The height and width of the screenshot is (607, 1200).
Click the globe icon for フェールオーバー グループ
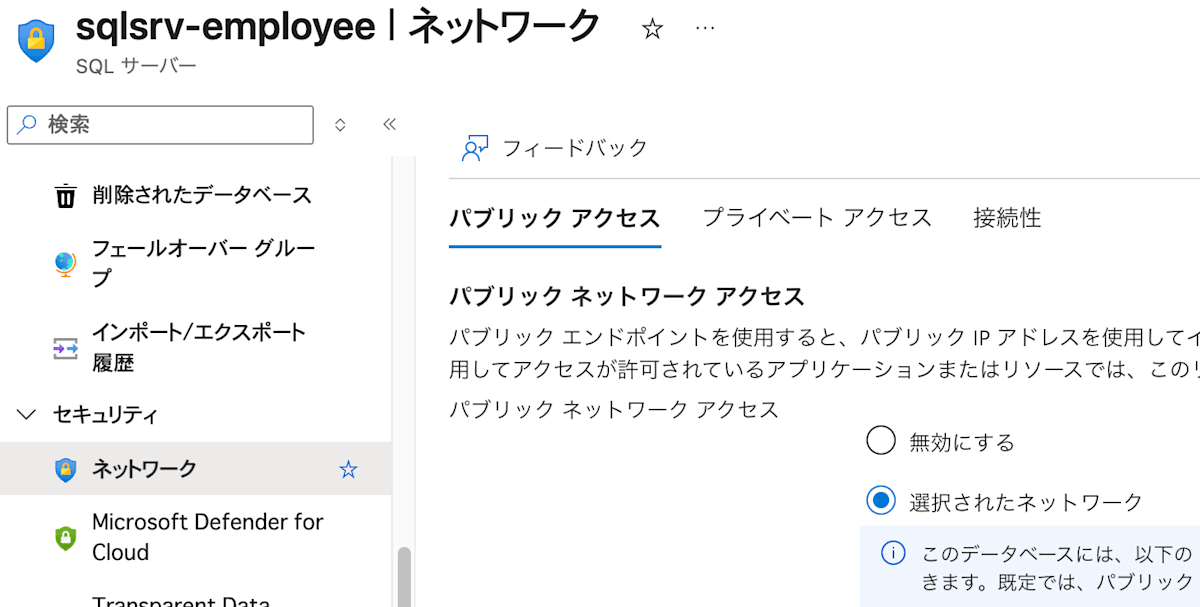coord(65,264)
